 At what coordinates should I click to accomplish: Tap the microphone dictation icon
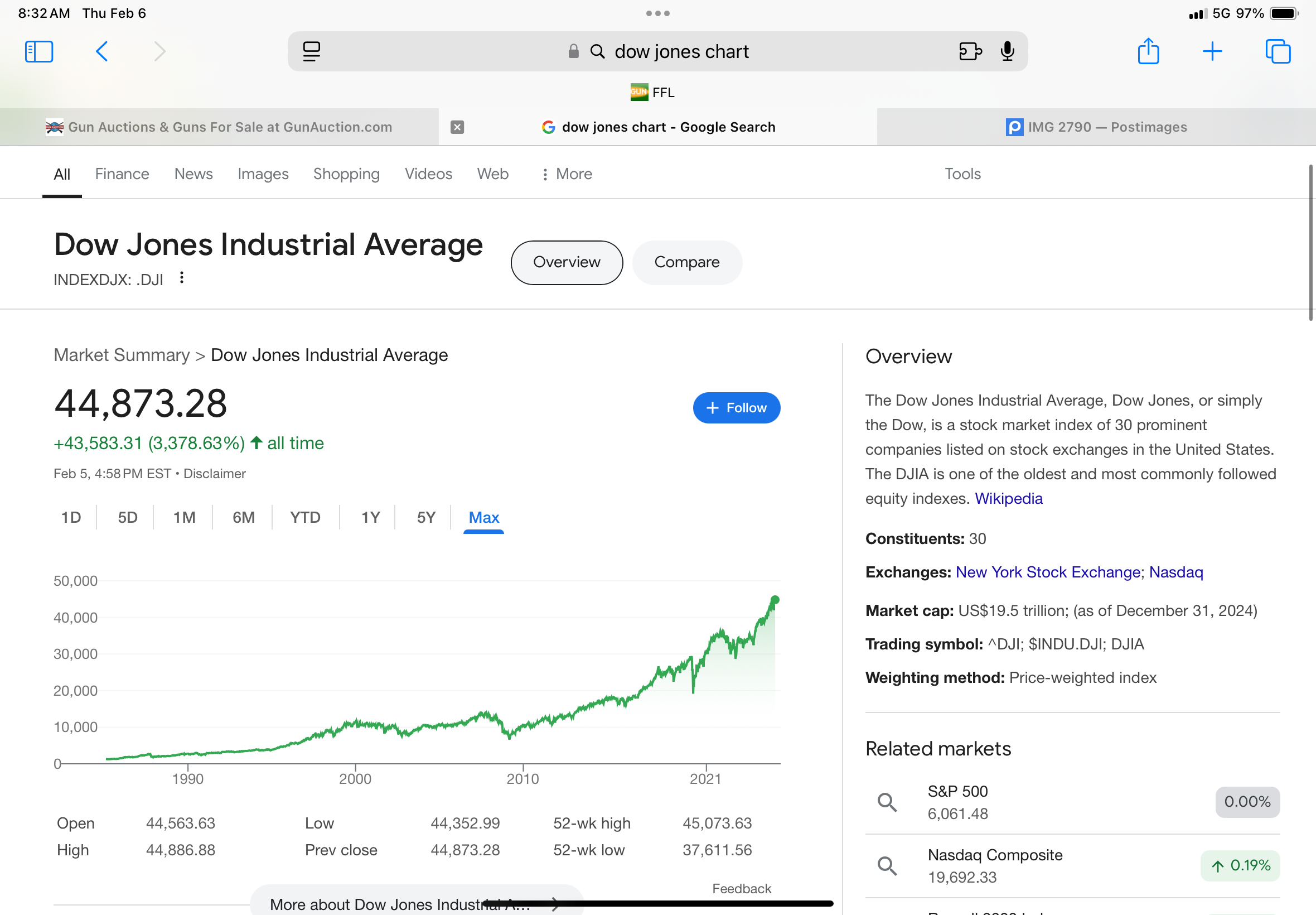coord(1008,51)
